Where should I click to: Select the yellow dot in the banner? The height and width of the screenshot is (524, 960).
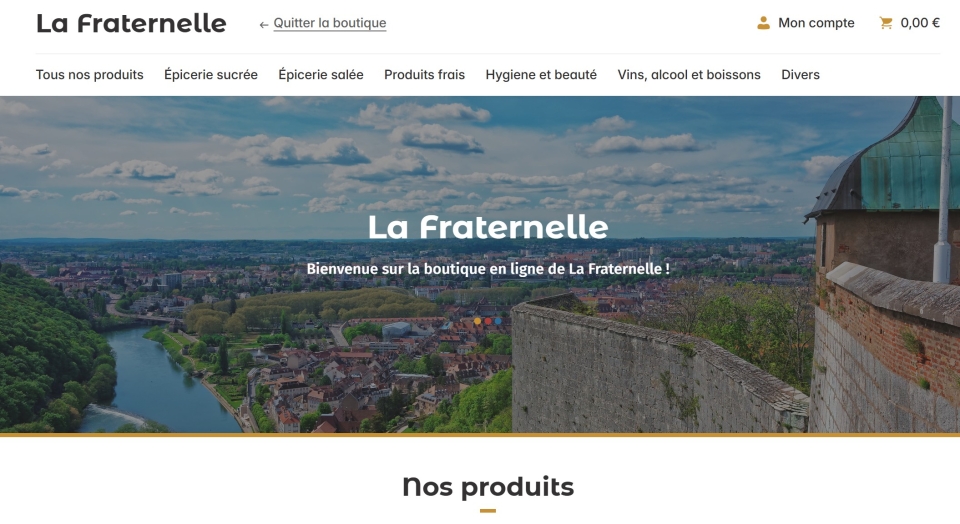tap(478, 321)
